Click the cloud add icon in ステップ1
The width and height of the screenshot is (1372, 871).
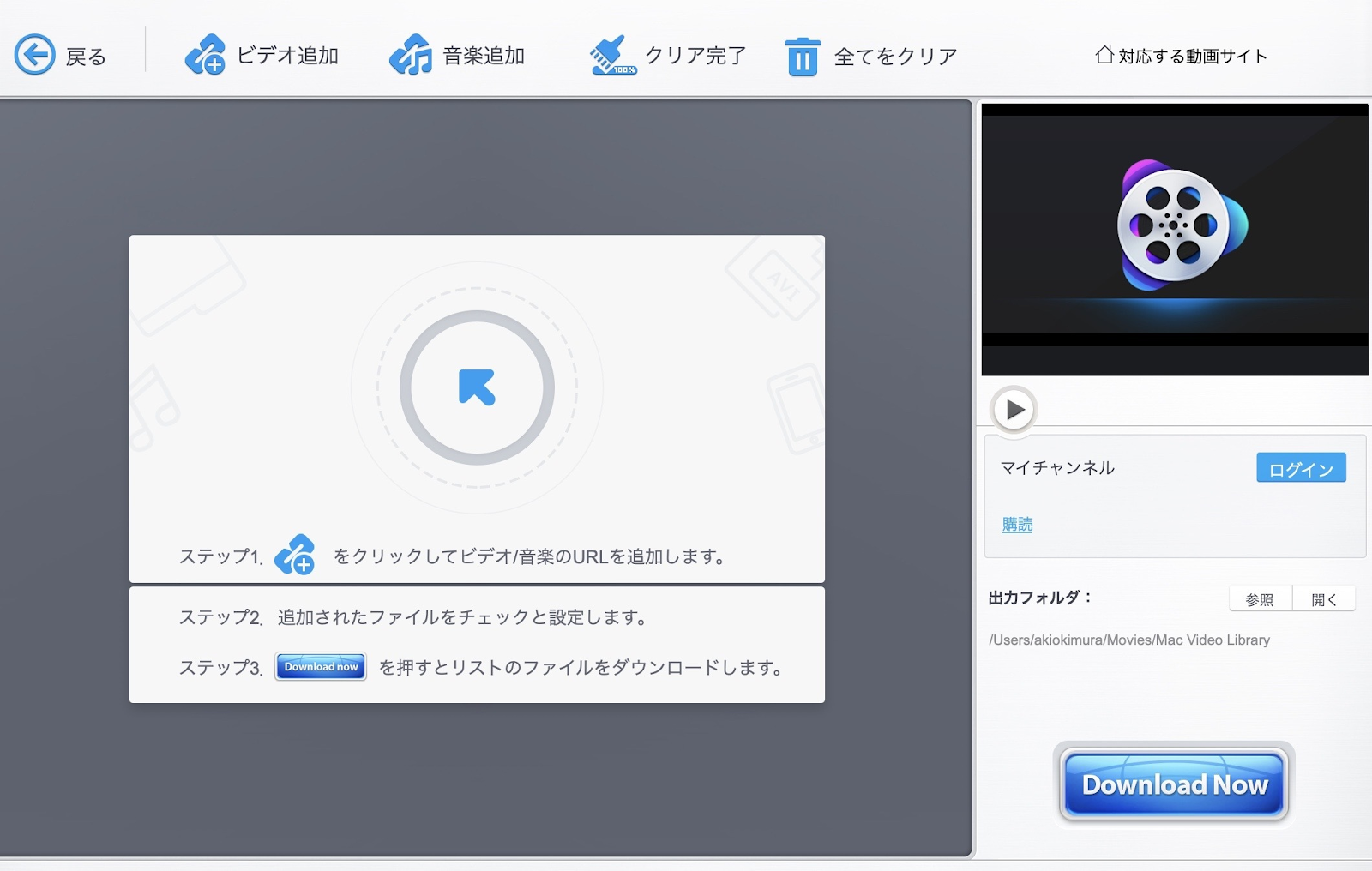click(x=295, y=555)
